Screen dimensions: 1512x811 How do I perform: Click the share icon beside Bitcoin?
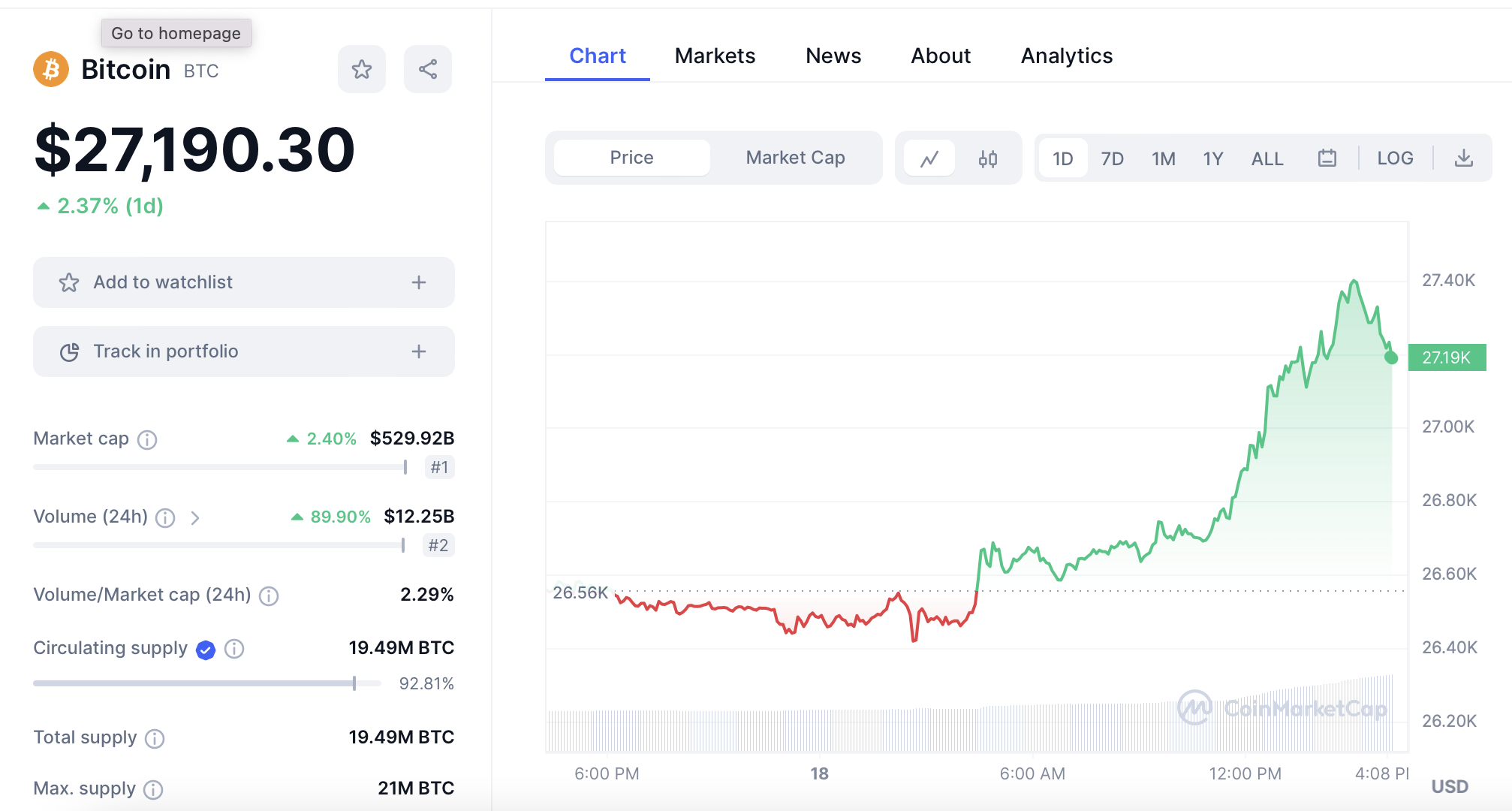click(x=428, y=70)
